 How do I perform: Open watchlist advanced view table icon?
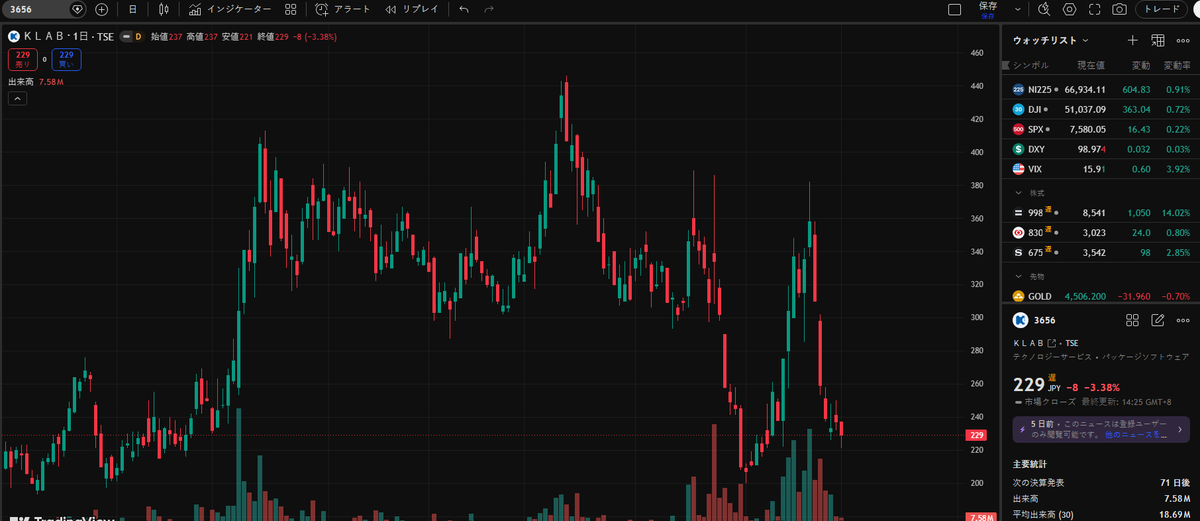pos(1158,40)
